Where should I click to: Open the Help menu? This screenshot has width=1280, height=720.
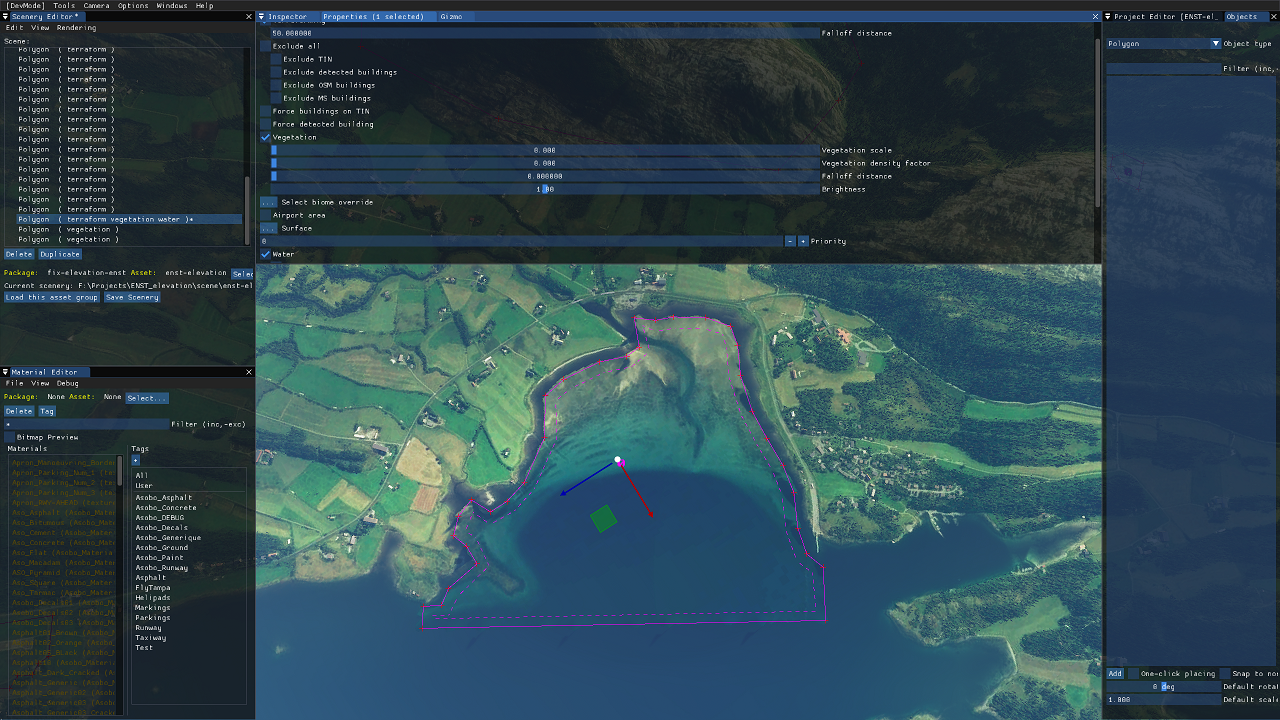[x=204, y=6]
